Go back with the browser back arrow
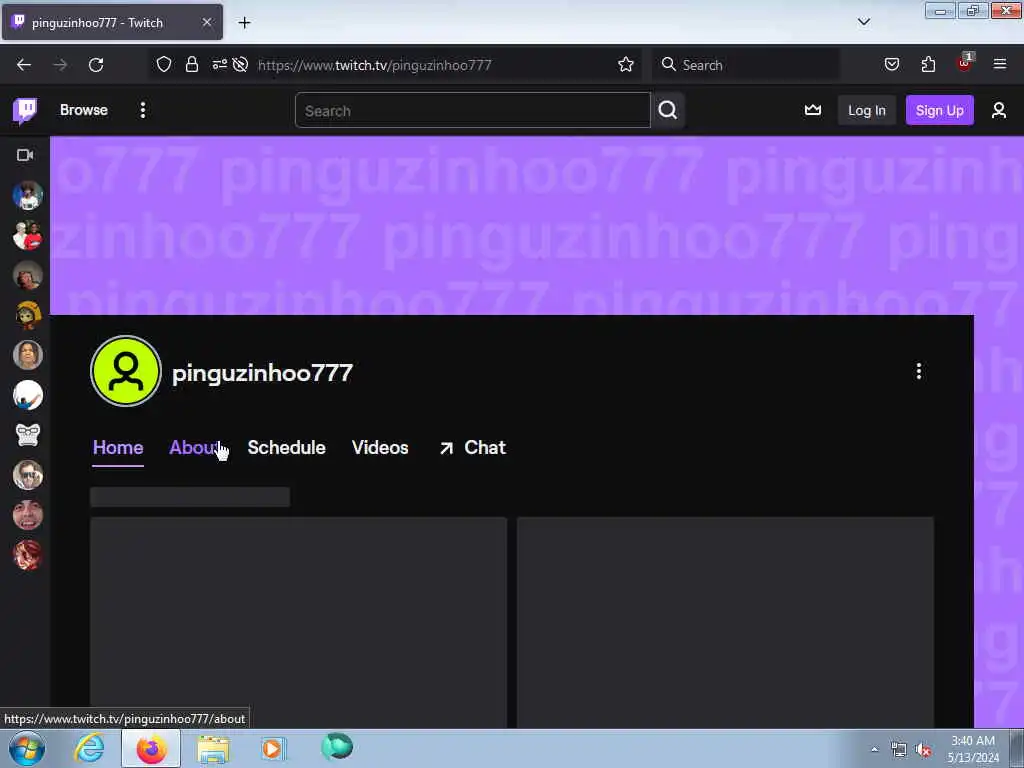Viewport: 1024px width, 768px height. coord(24,65)
